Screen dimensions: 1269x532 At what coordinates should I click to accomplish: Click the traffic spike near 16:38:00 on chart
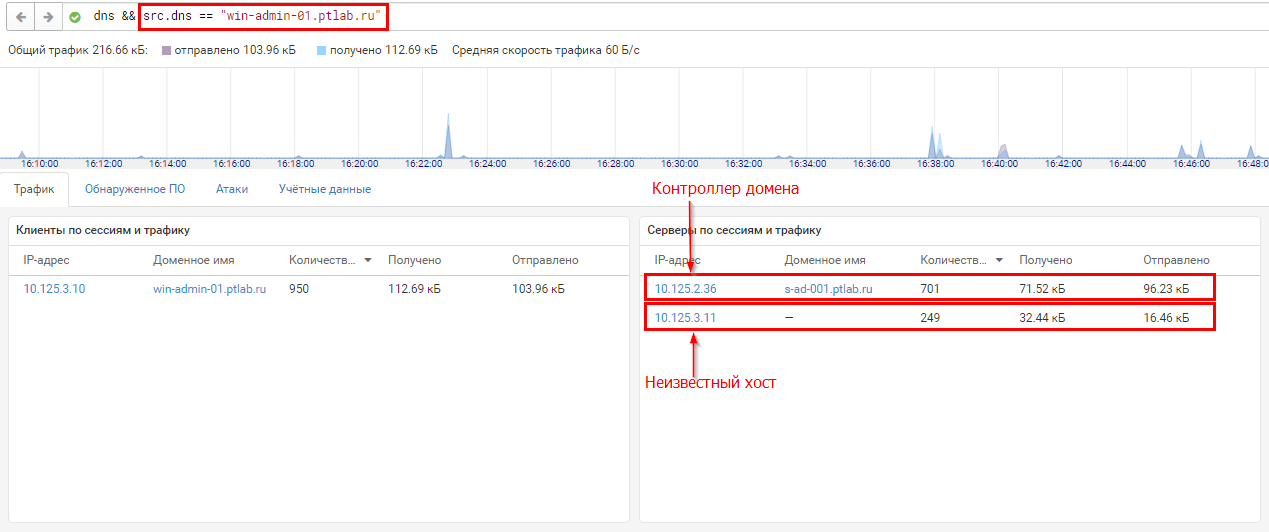pos(932,143)
